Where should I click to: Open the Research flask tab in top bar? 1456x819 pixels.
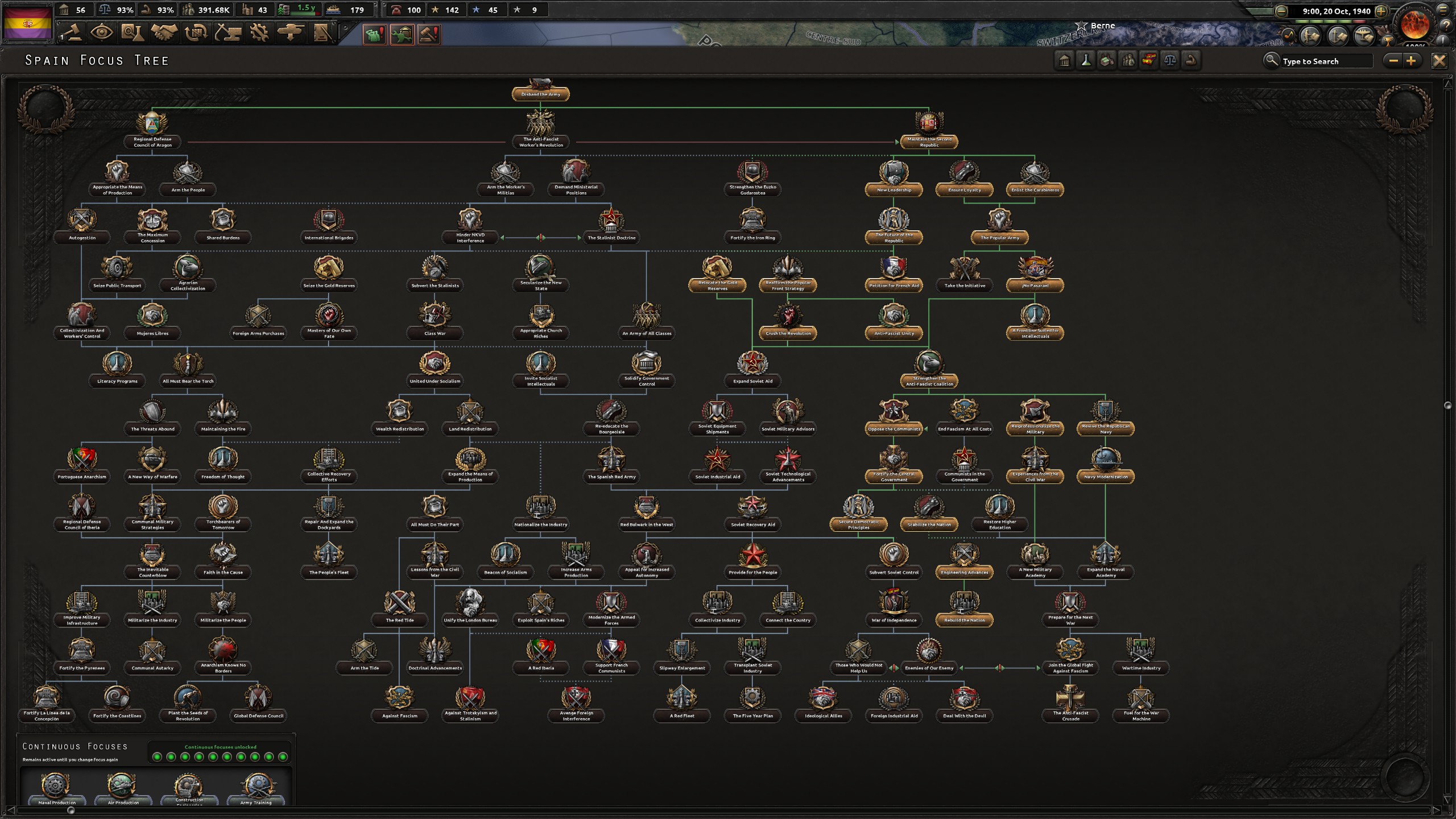tap(132, 32)
